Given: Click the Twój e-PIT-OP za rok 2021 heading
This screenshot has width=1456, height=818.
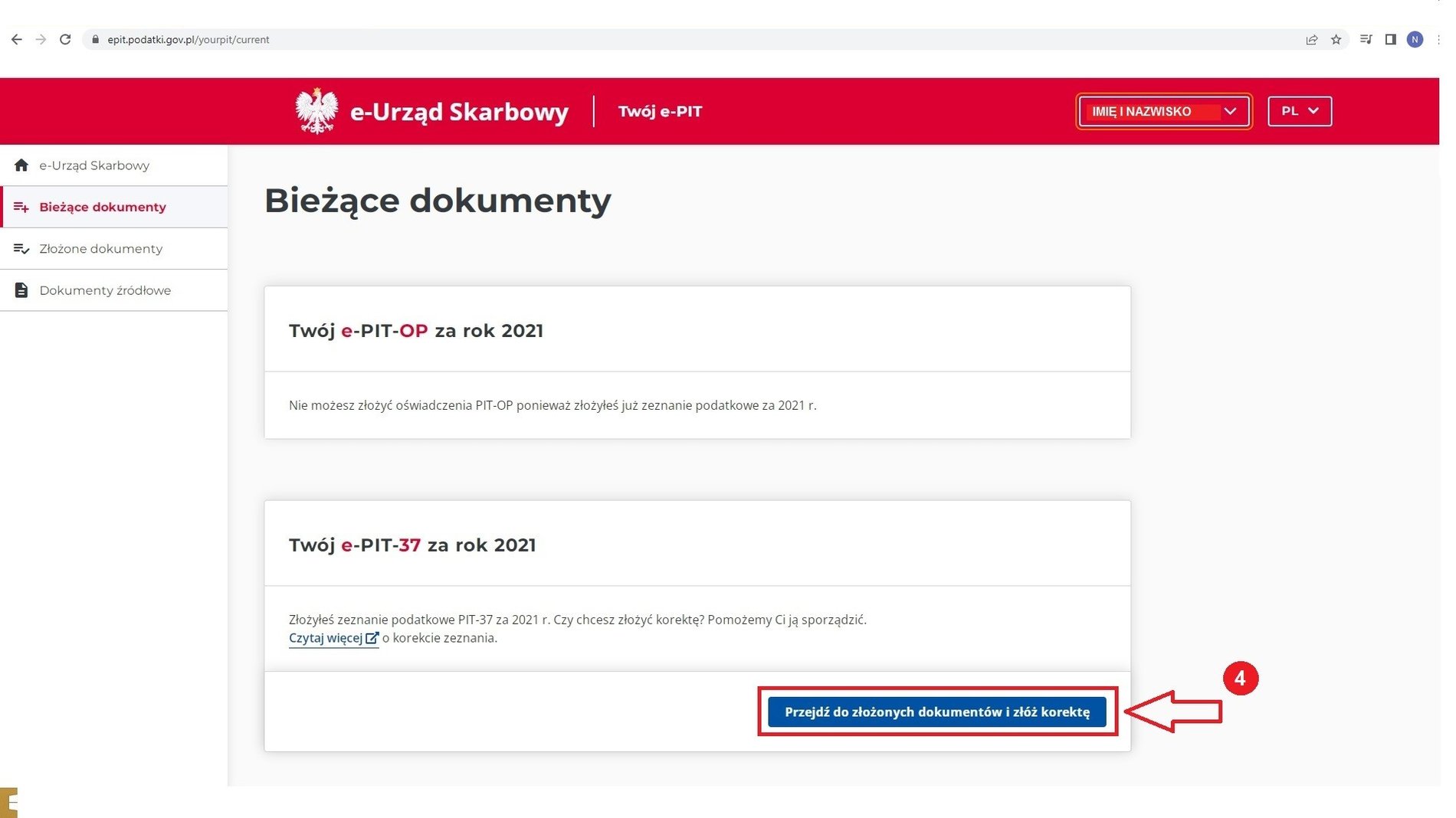Looking at the screenshot, I should (416, 331).
